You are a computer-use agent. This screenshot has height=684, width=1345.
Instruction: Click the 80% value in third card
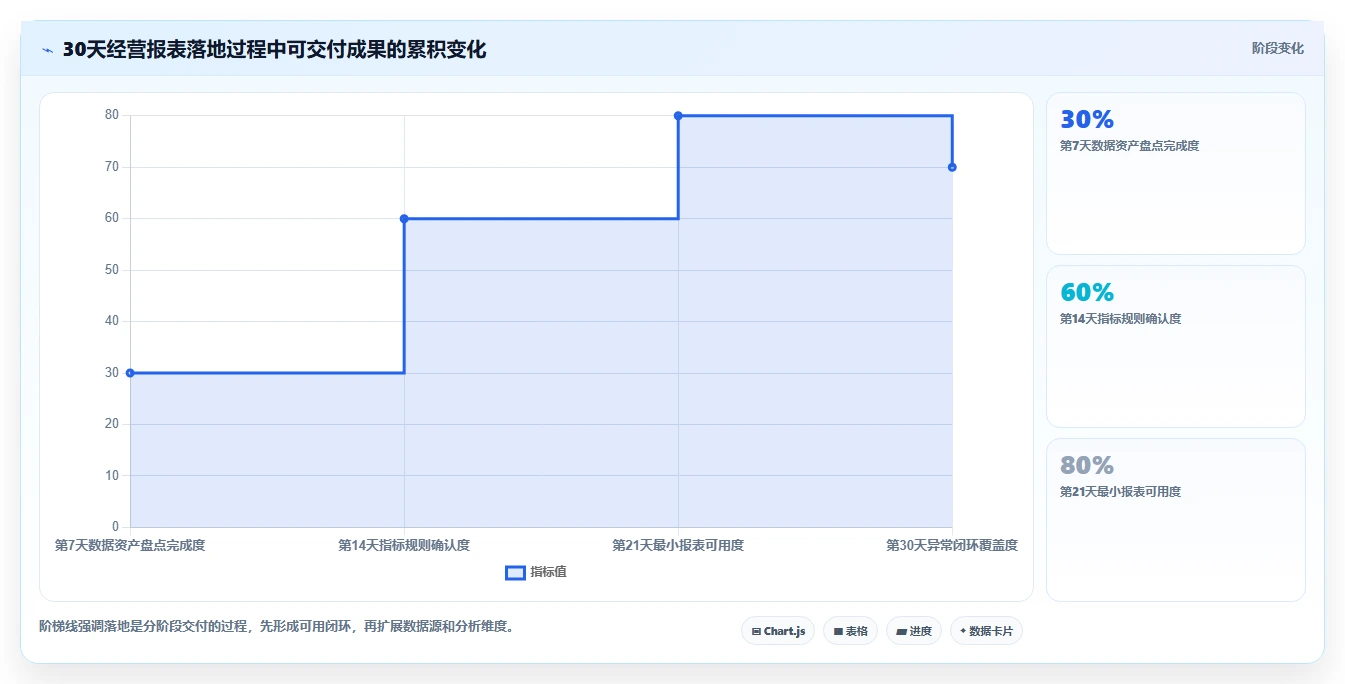[x=1087, y=466]
